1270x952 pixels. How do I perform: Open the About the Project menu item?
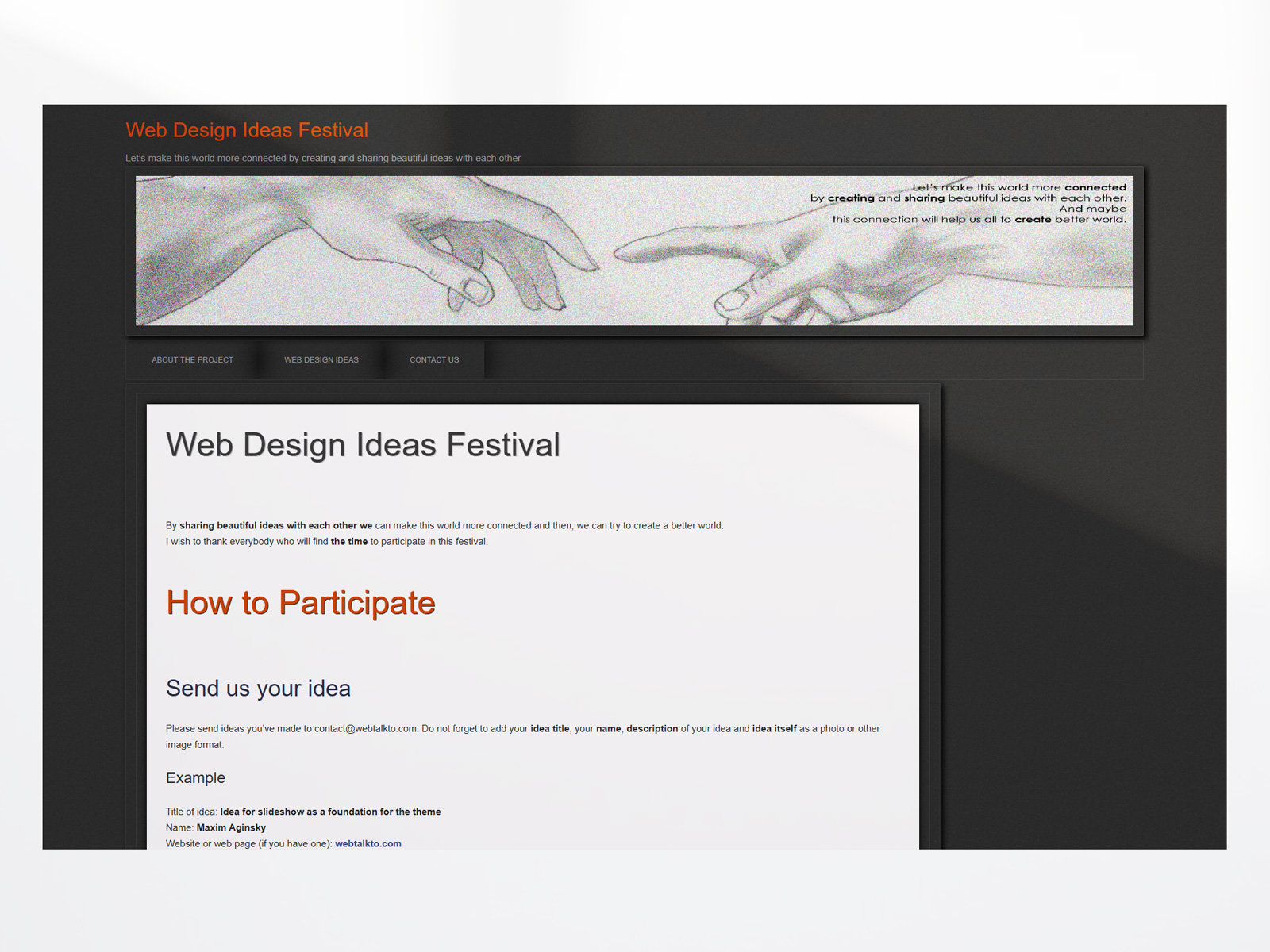(x=192, y=360)
